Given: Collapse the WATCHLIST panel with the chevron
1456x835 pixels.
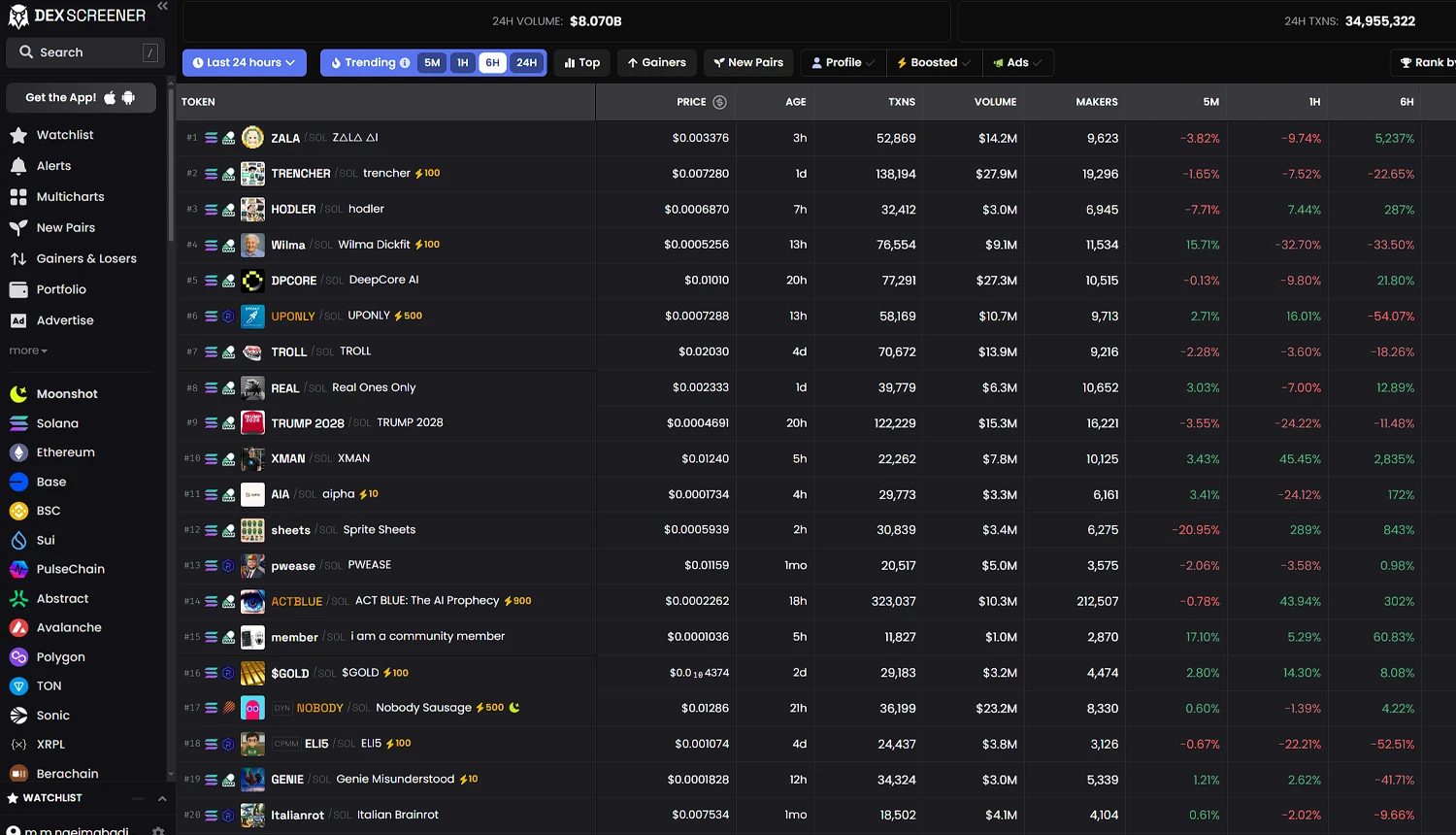Looking at the screenshot, I should (x=162, y=798).
